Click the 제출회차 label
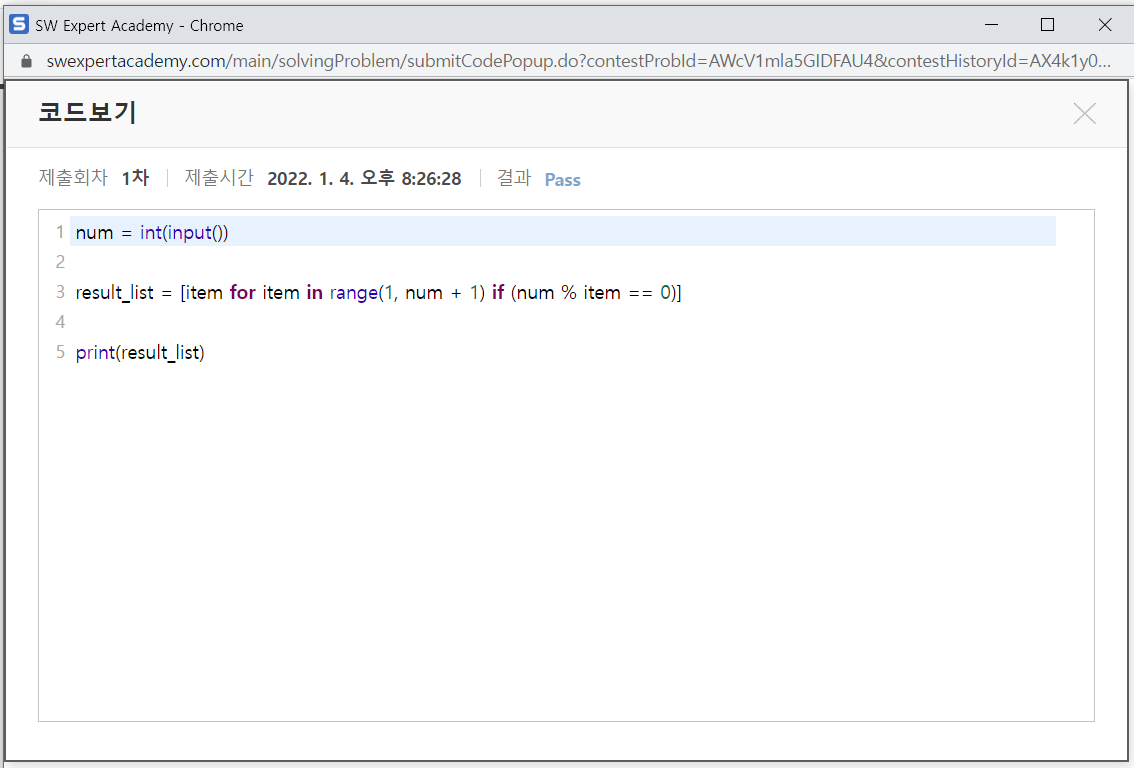The width and height of the screenshot is (1134, 768). tap(73, 177)
